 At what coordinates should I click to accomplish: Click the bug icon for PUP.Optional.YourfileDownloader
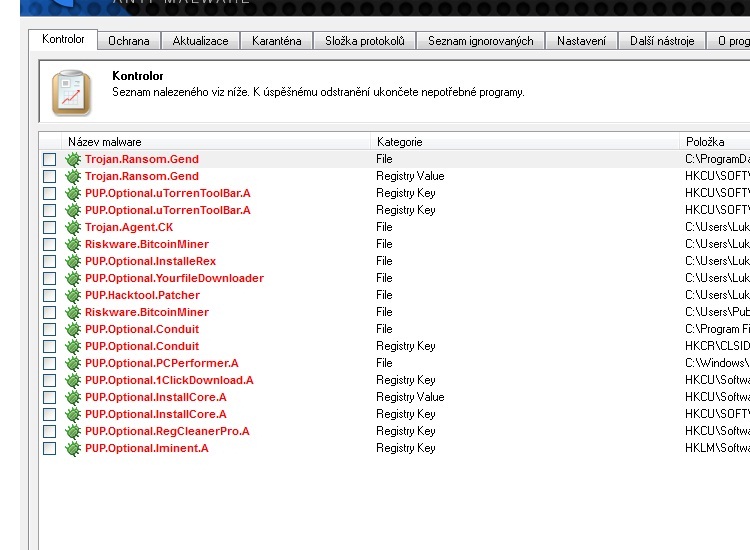[x=73, y=278]
